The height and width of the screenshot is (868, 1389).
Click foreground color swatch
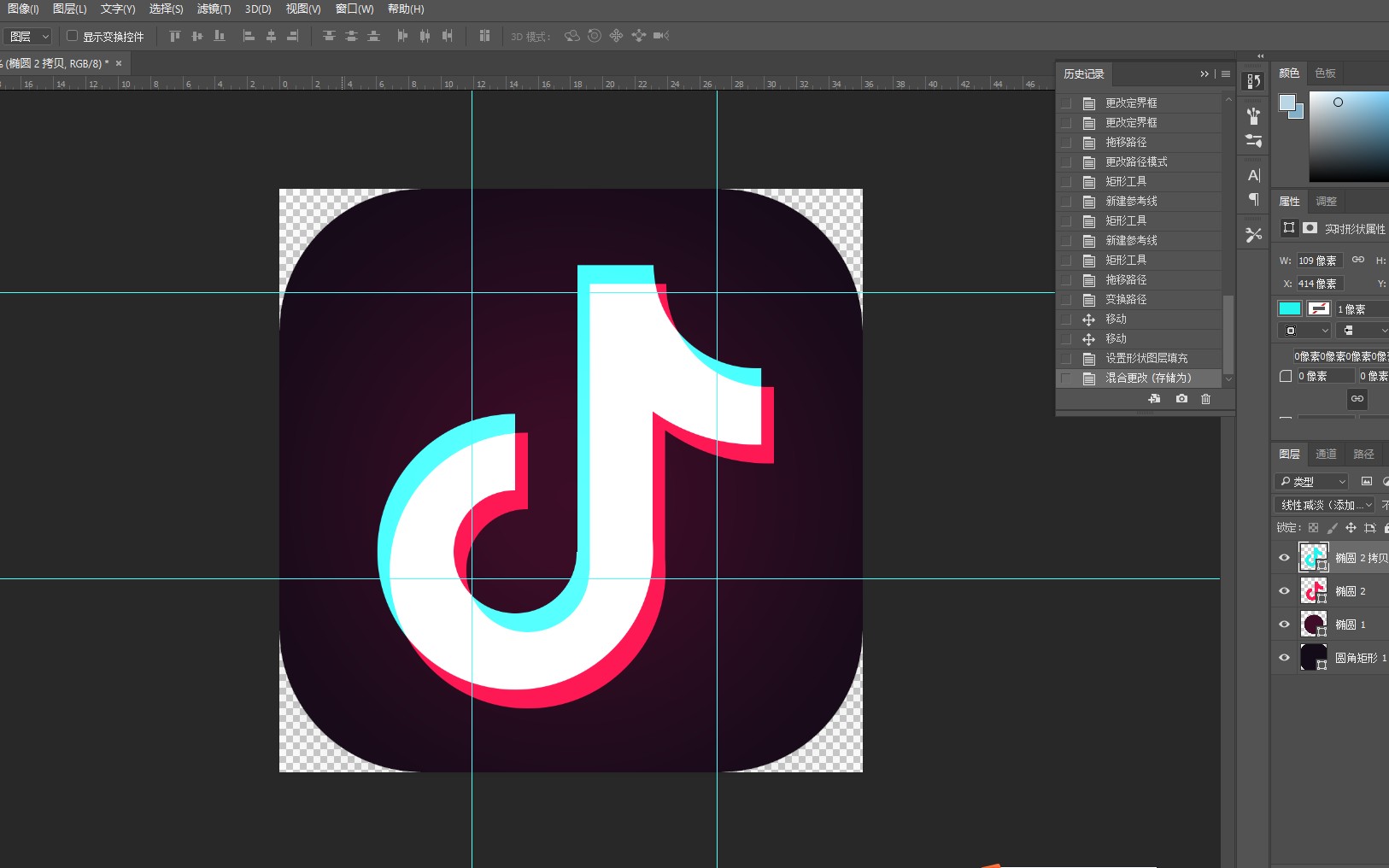tap(1287, 103)
